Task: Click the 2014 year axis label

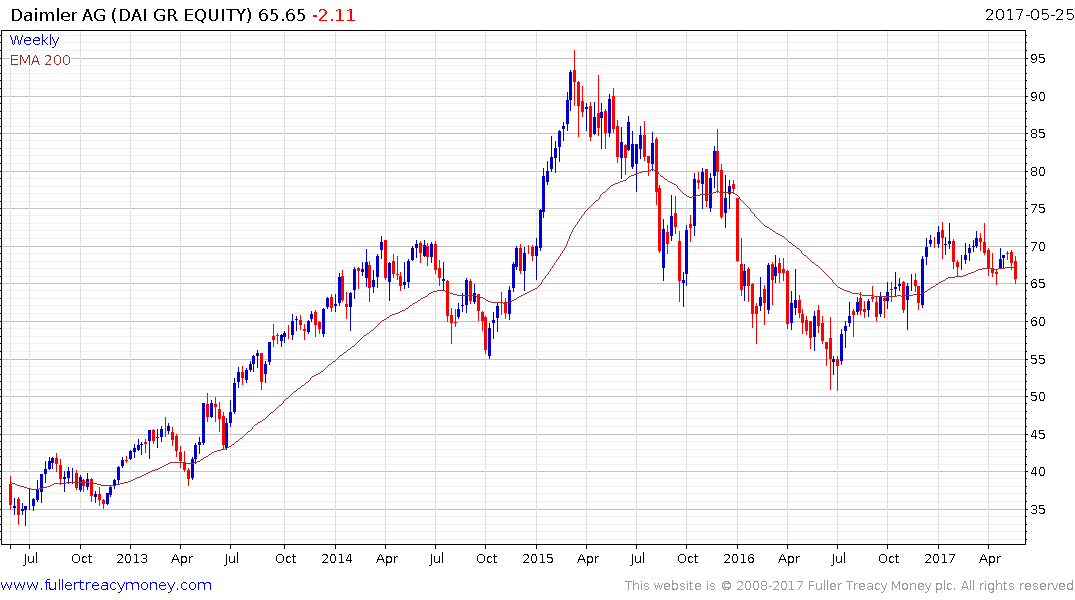Action: point(337,558)
